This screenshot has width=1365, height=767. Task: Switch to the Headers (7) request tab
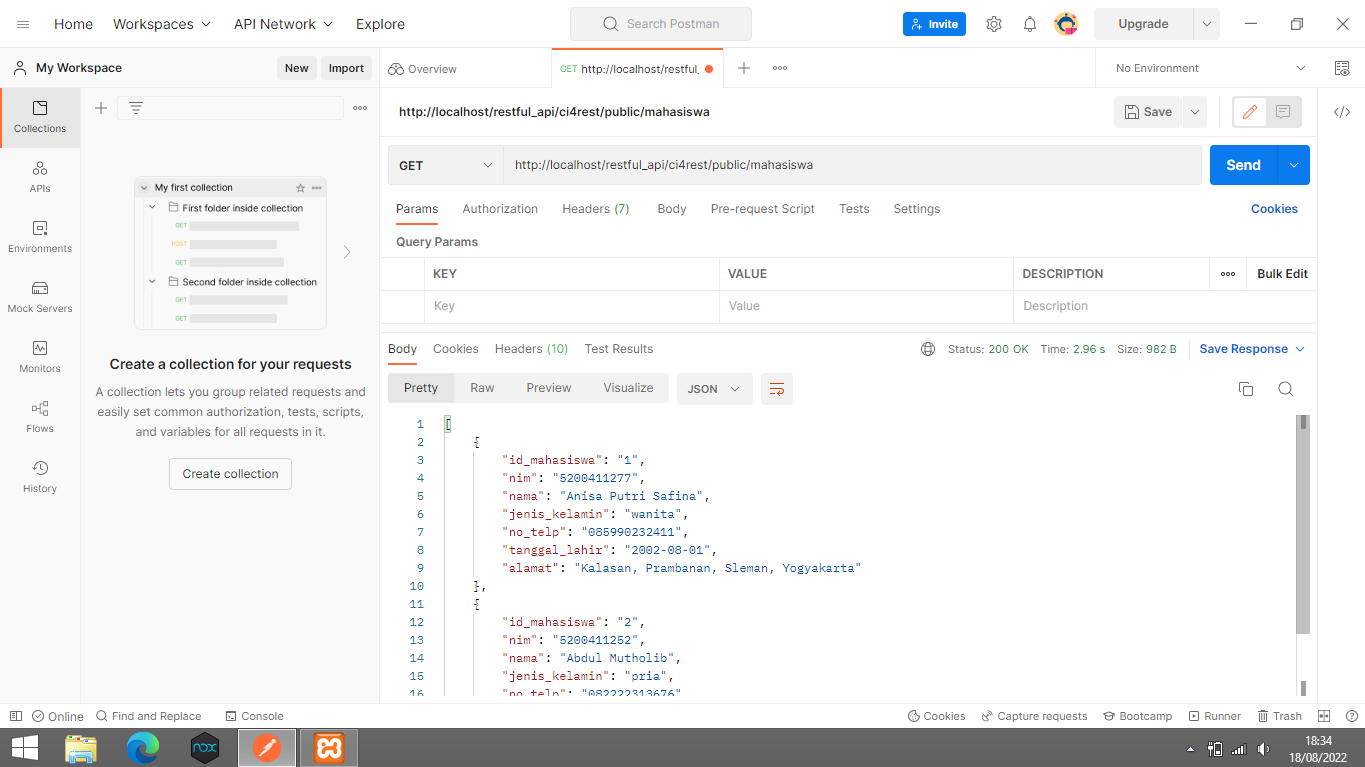(596, 209)
